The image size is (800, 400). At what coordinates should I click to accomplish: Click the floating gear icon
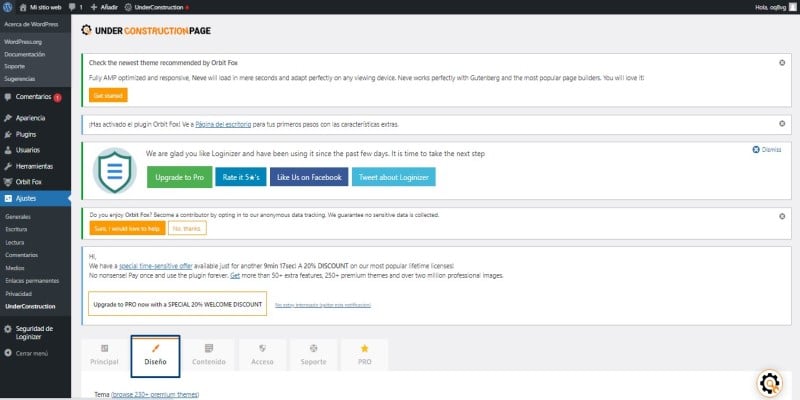click(x=769, y=383)
